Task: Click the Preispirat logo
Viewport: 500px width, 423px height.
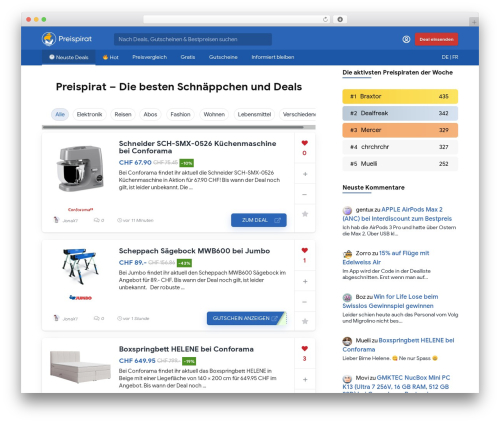Action: 67,39
